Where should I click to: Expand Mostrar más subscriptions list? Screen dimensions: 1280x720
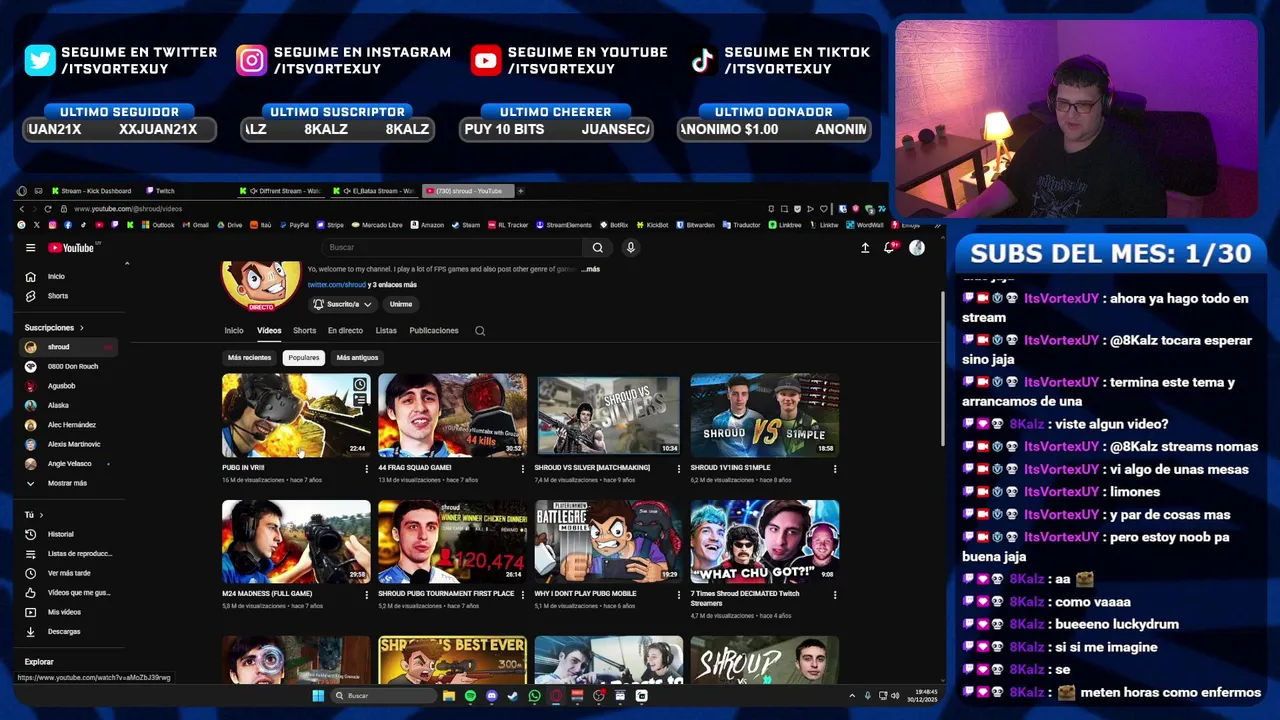coord(67,483)
